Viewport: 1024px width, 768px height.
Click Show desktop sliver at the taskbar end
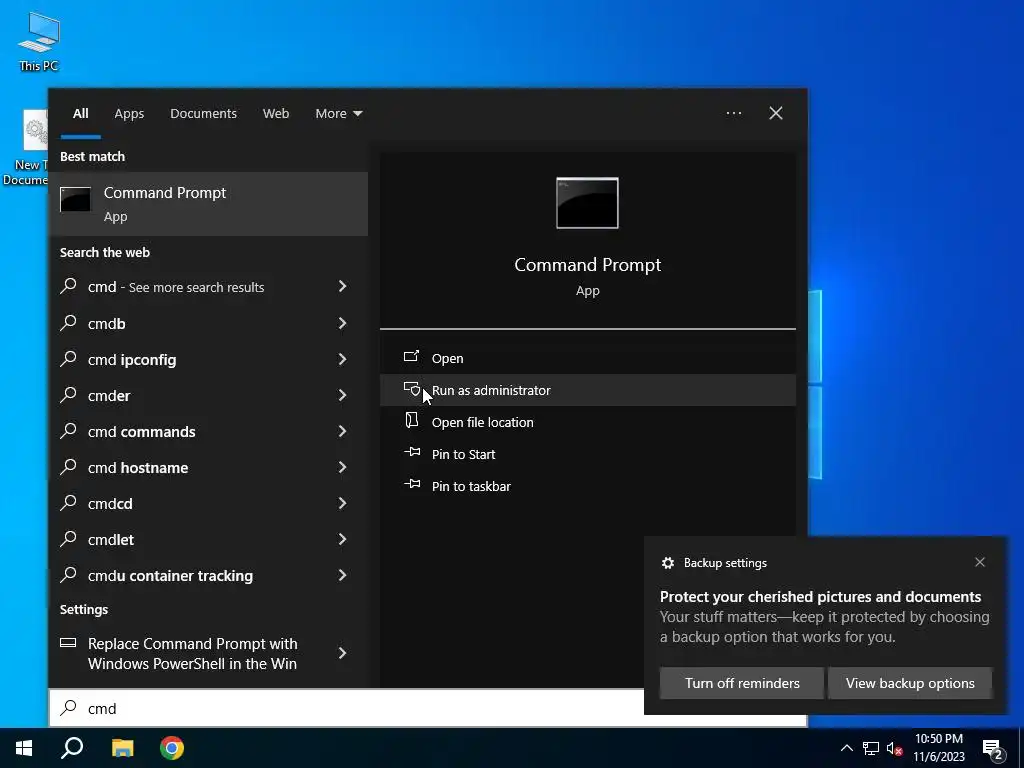coord(1021,748)
